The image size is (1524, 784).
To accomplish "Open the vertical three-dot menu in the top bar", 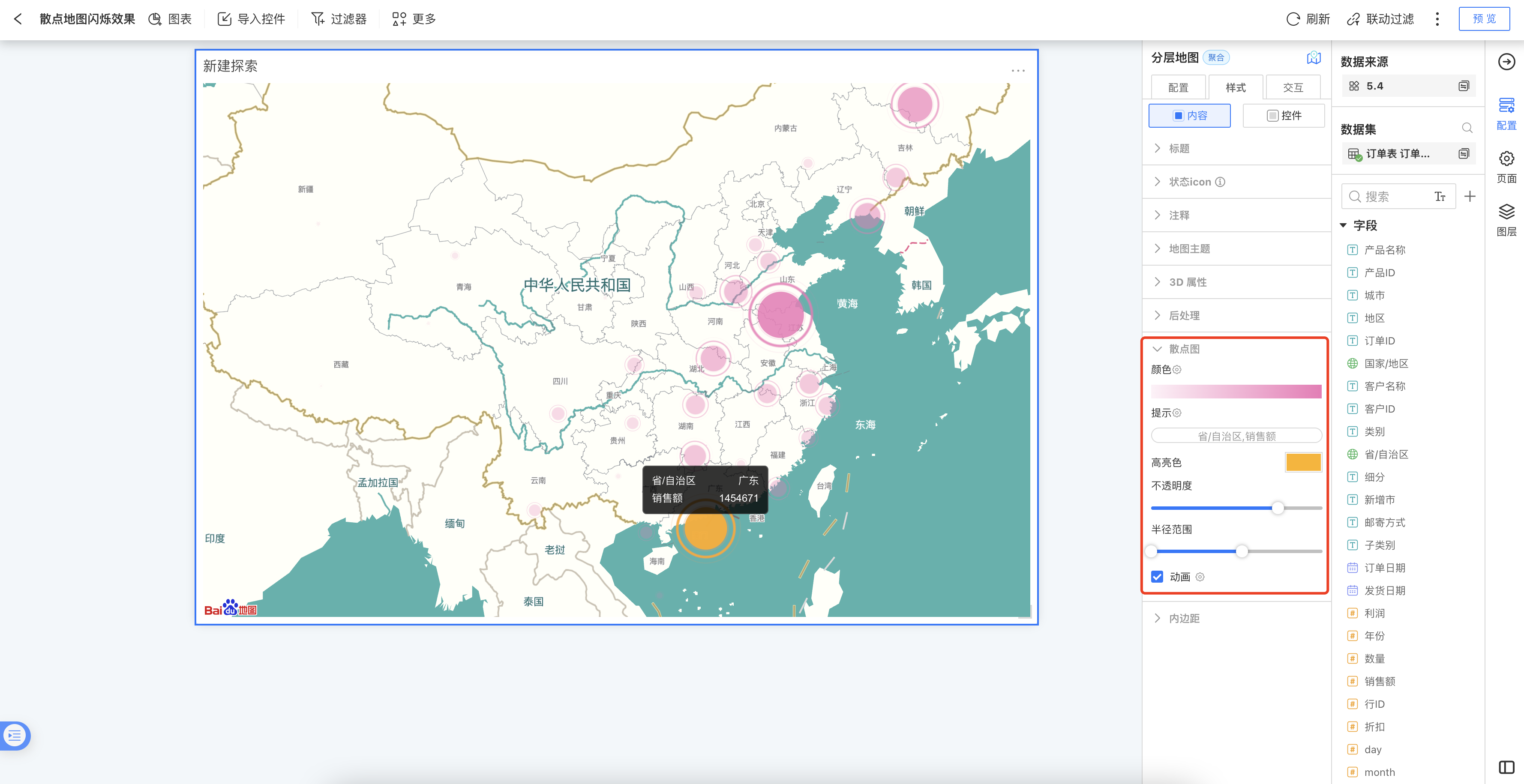I will pyautogui.click(x=1437, y=19).
